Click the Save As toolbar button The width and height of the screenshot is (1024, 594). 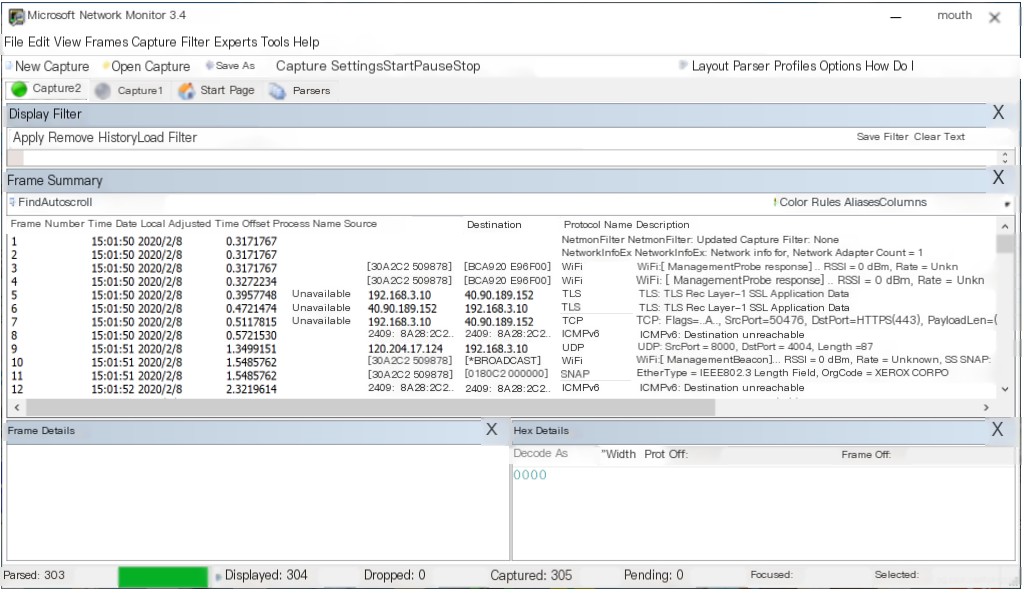[x=230, y=66]
